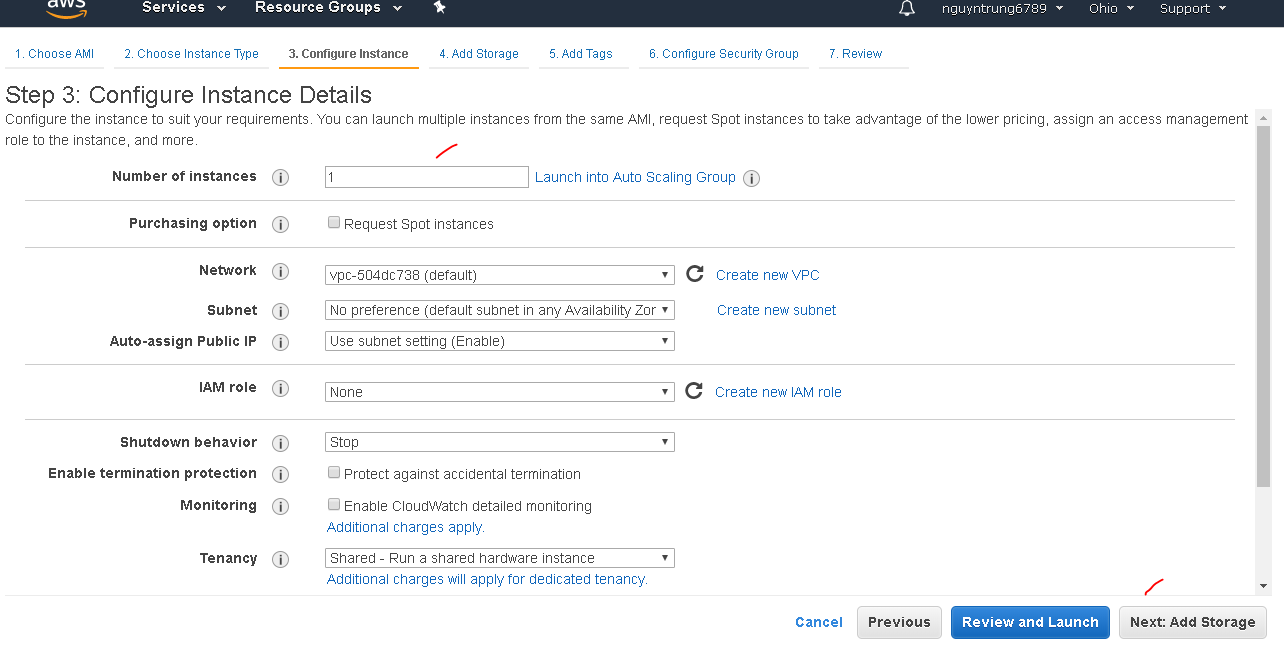The image size is (1284, 655).
Task: Check Protect against accidental termination
Action: click(x=334, y=473)
